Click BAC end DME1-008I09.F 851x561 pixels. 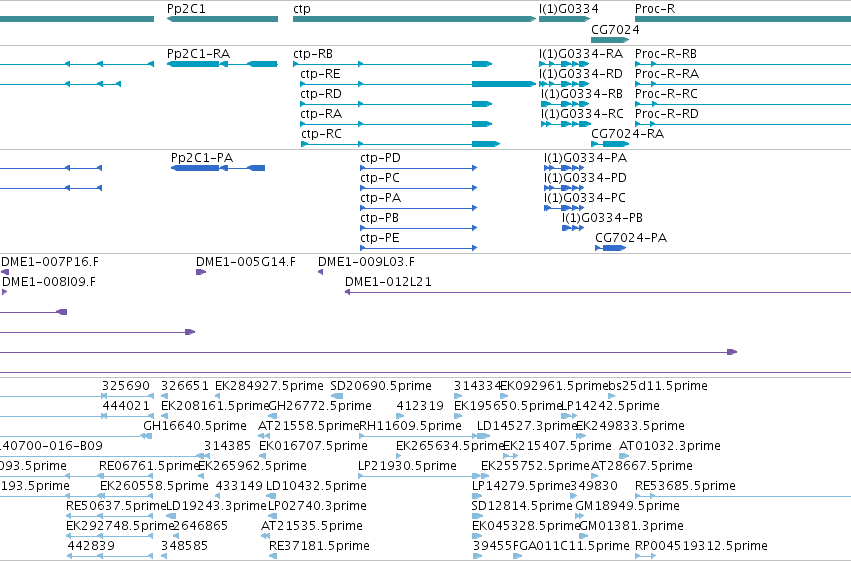49,282
